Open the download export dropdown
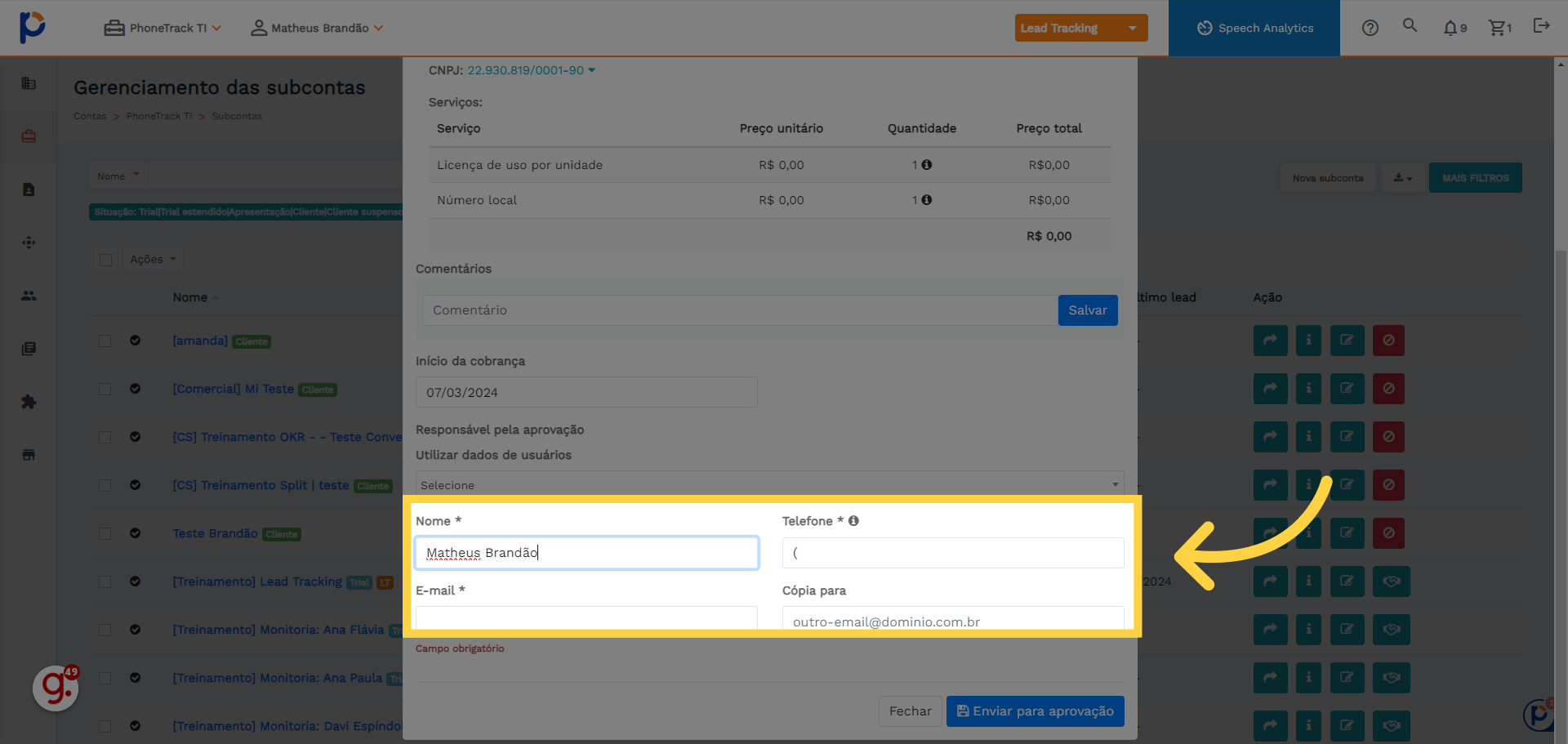Image resolution: width=1568 pixels, height=744 pixels. coord(1402,178)
